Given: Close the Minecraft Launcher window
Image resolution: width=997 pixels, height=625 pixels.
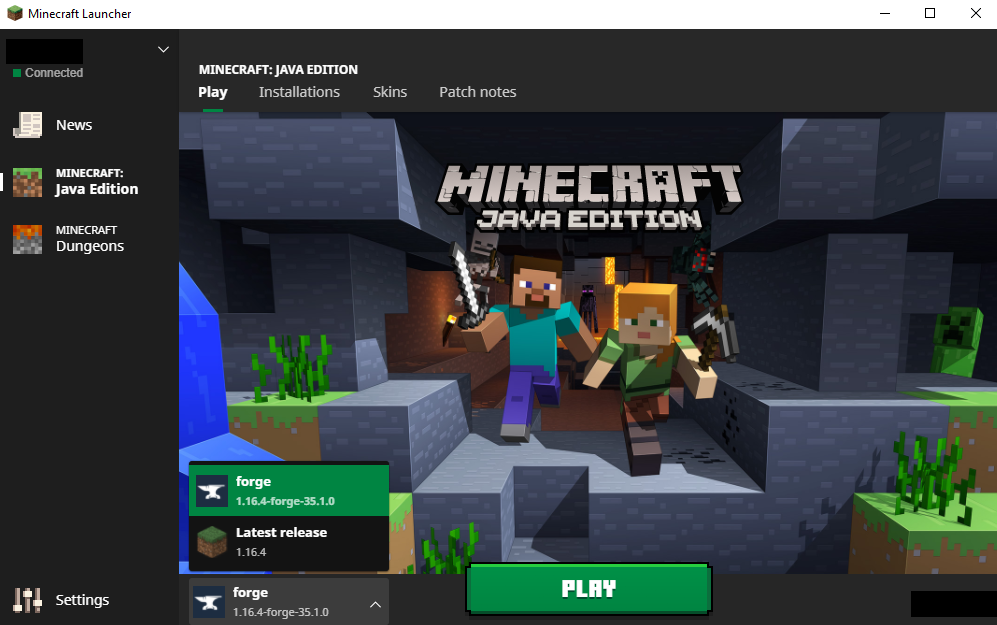Looking at the screenshot, I should tap(975, 13).
